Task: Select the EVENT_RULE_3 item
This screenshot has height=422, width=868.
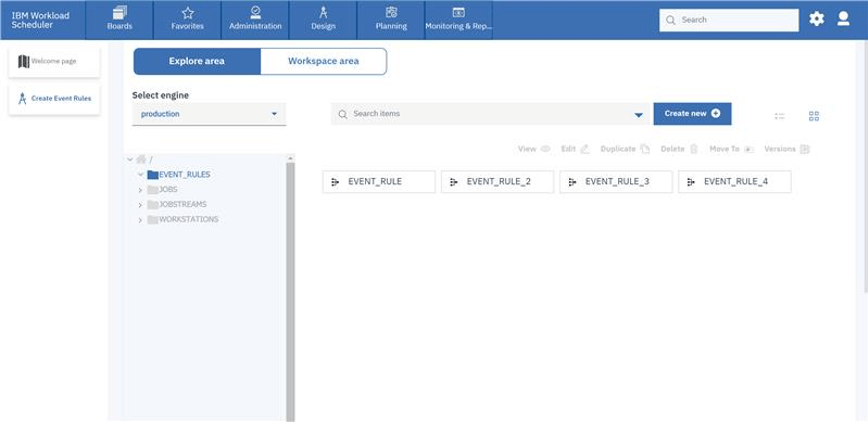Action: point(616,182)
